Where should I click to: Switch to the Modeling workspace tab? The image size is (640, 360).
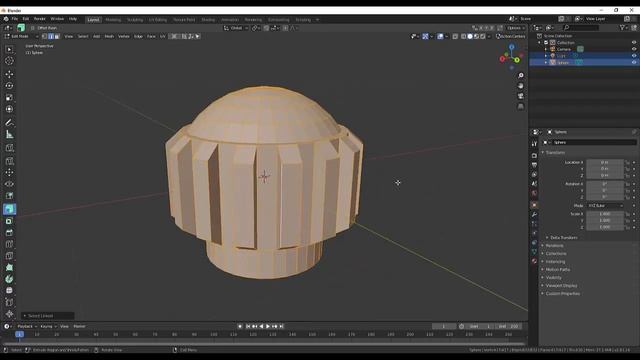(113, 20)
